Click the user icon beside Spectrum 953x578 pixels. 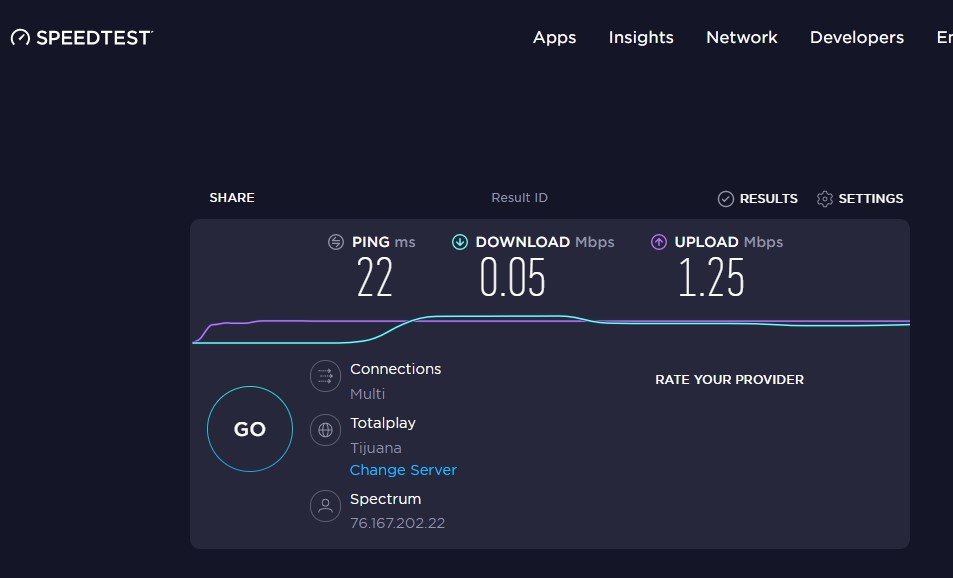[325, 507]
